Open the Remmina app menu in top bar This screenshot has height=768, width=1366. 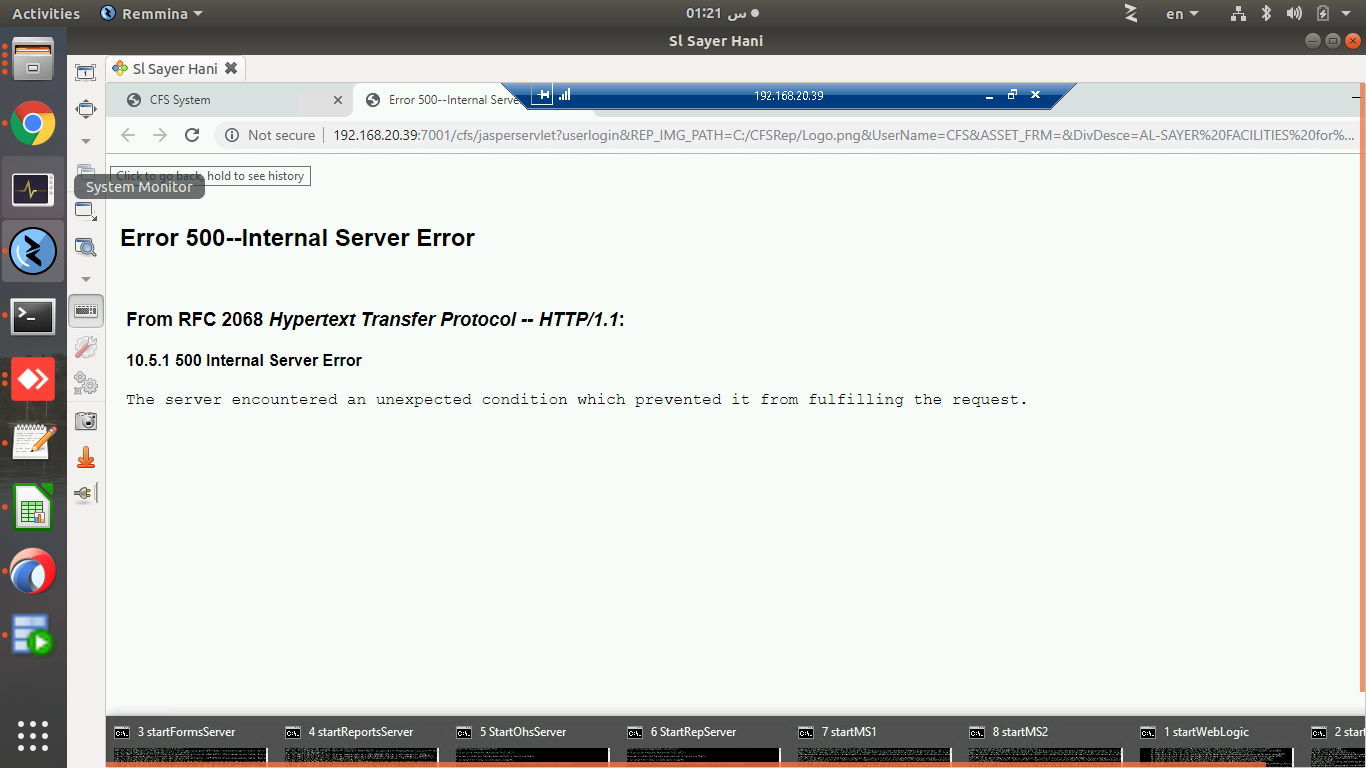pos(152,14)
